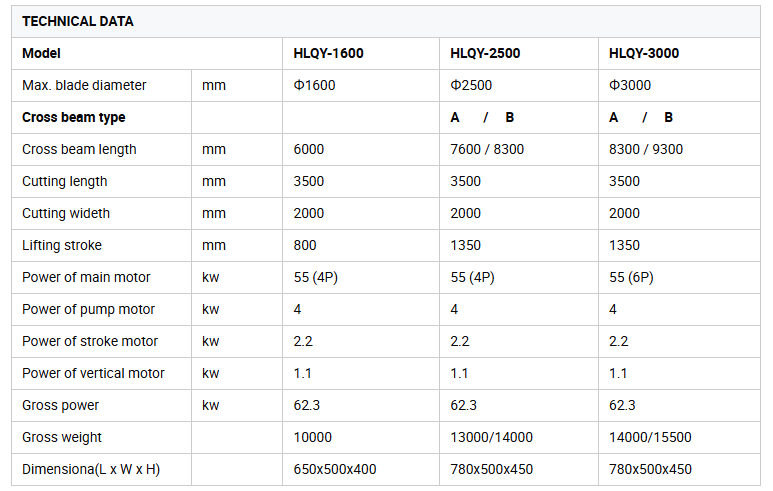Click the Cross beam type row label
This screenshot has width=773, height=491.
[74, 117]
